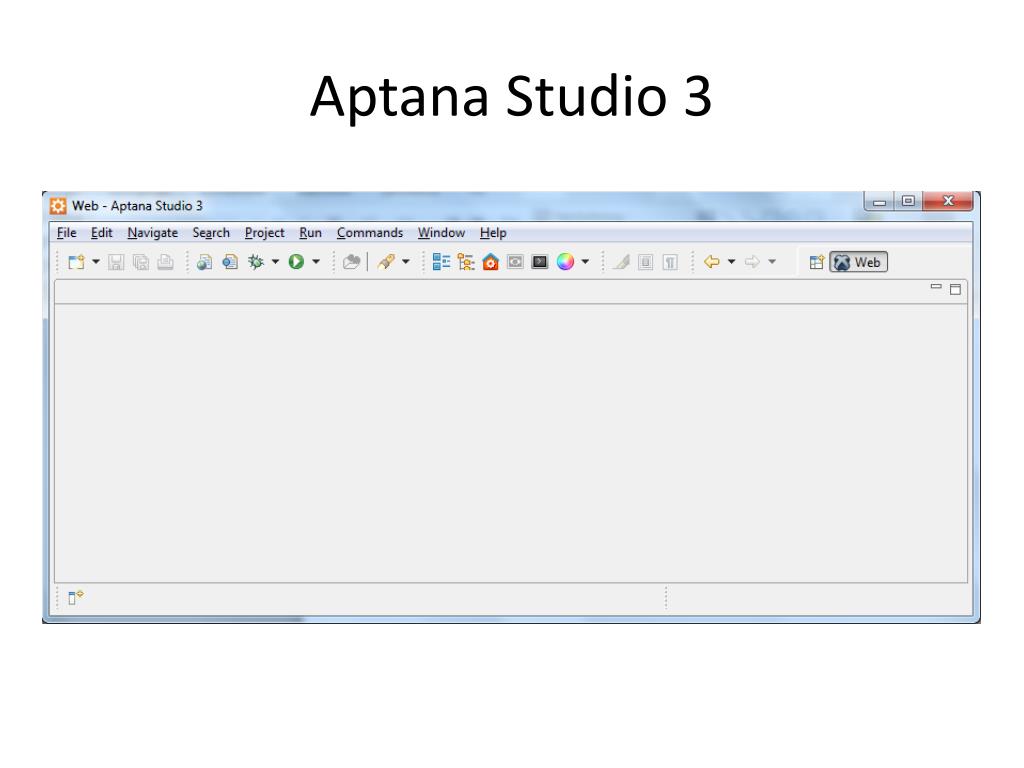Open the New wizard dropdown arrow
The image size is (1024, 768).
96,262
